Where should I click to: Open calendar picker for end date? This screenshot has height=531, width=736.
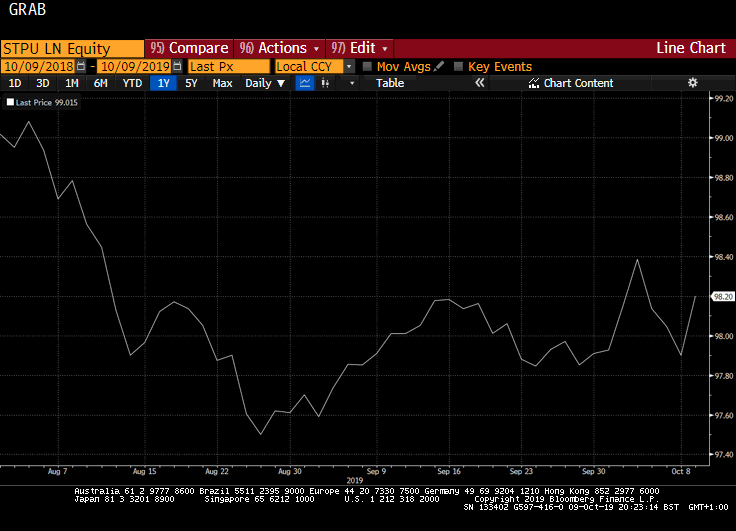(177, 66)
